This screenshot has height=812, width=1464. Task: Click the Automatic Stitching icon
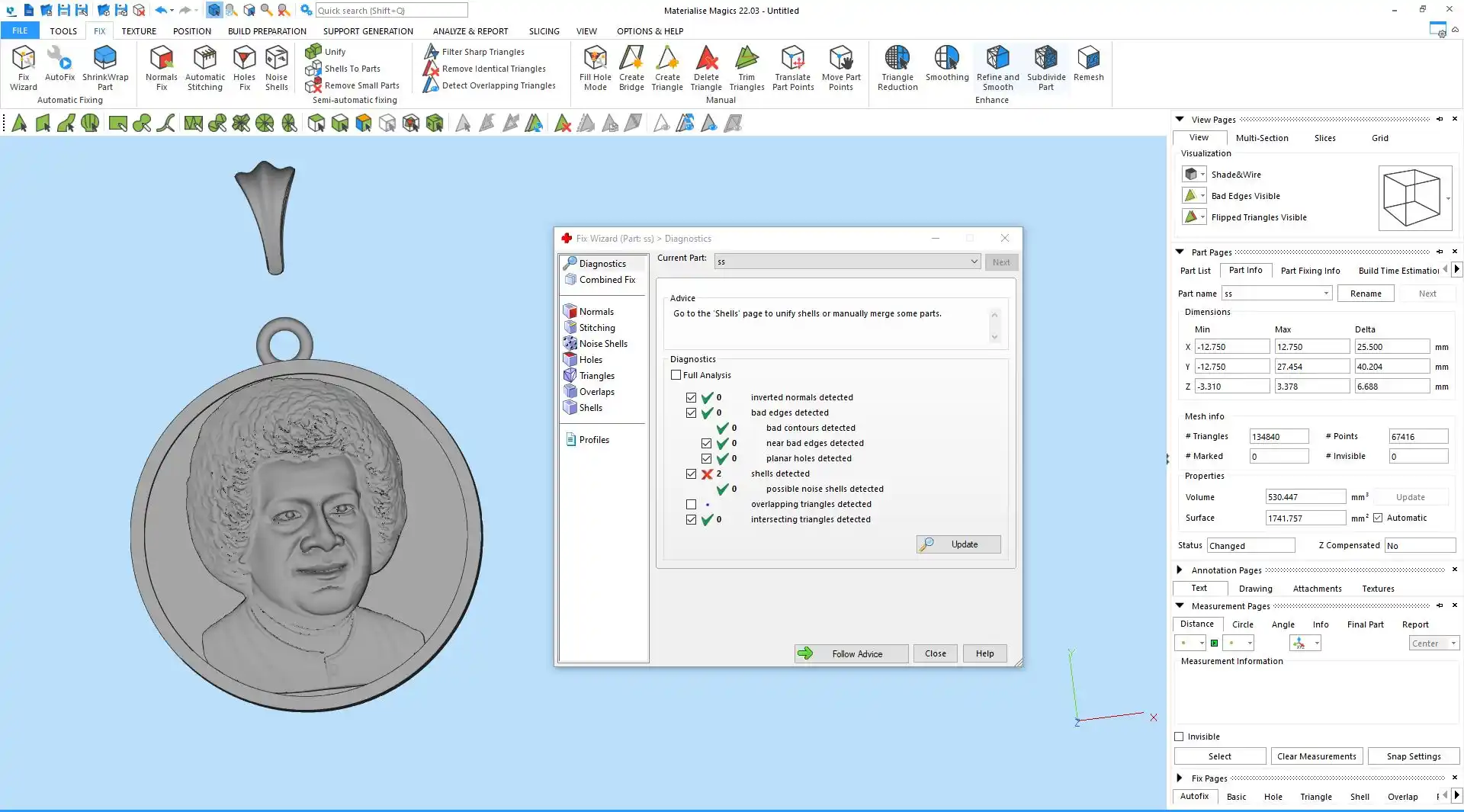pyautogui.click(x=205, y=67)
